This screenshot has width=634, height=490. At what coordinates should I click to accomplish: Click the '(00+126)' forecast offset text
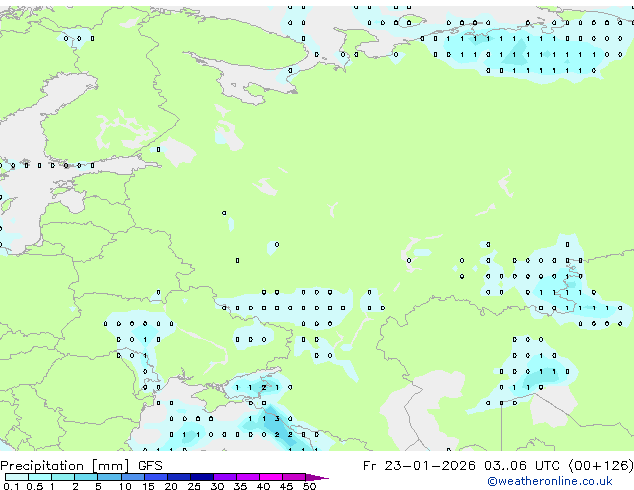601,466
